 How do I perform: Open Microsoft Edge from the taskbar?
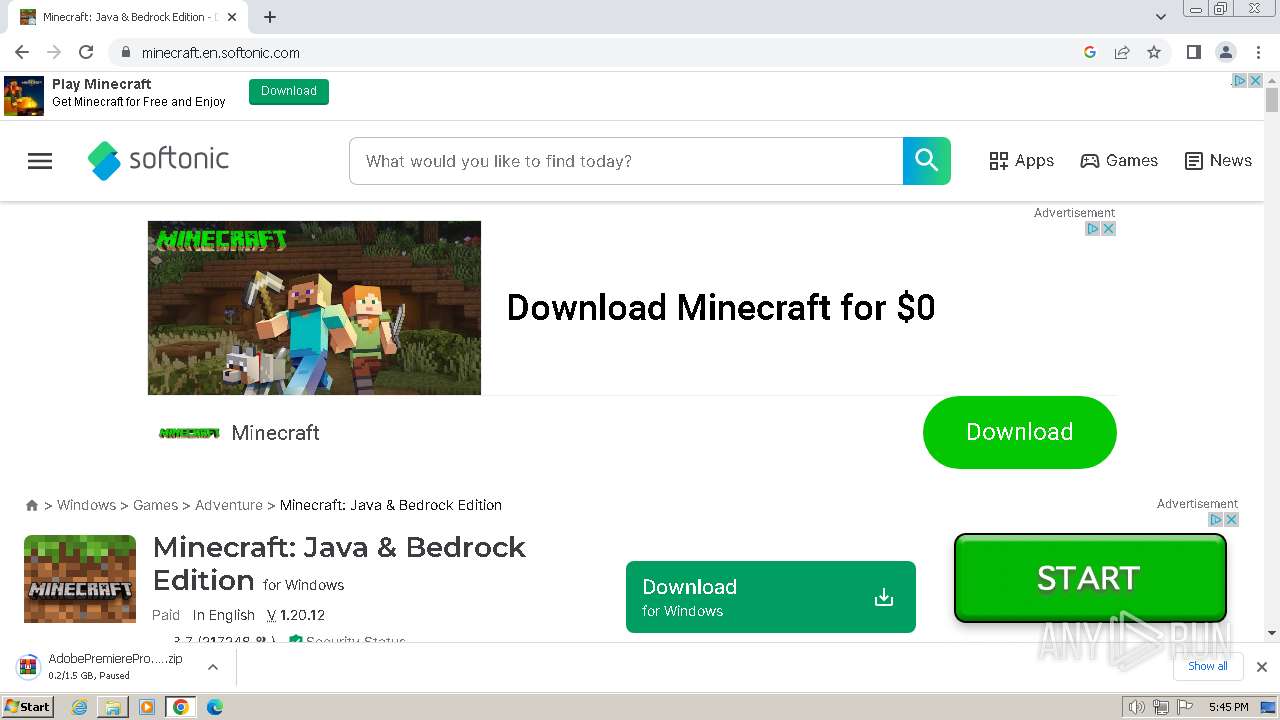click(x=214, y=707)
